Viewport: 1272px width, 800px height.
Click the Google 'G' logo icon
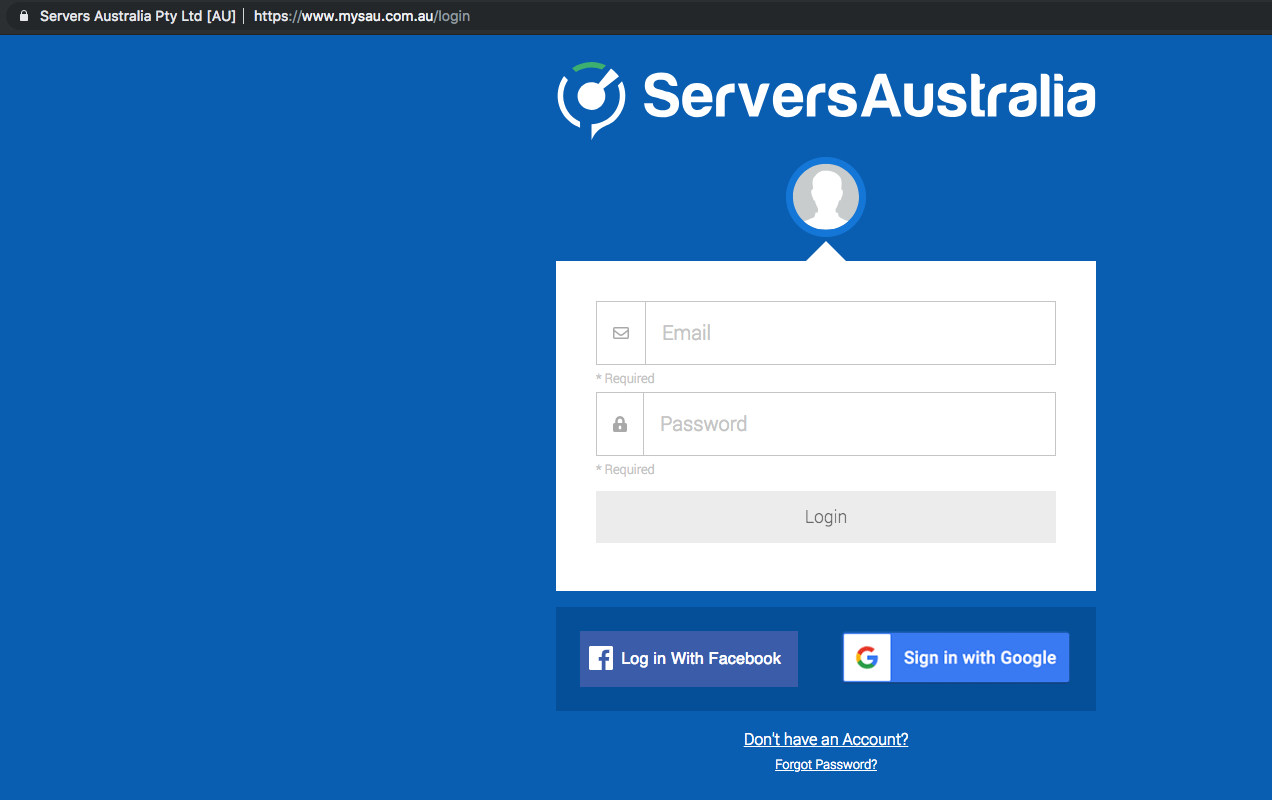pyautogui.click(x=867, y=657)
